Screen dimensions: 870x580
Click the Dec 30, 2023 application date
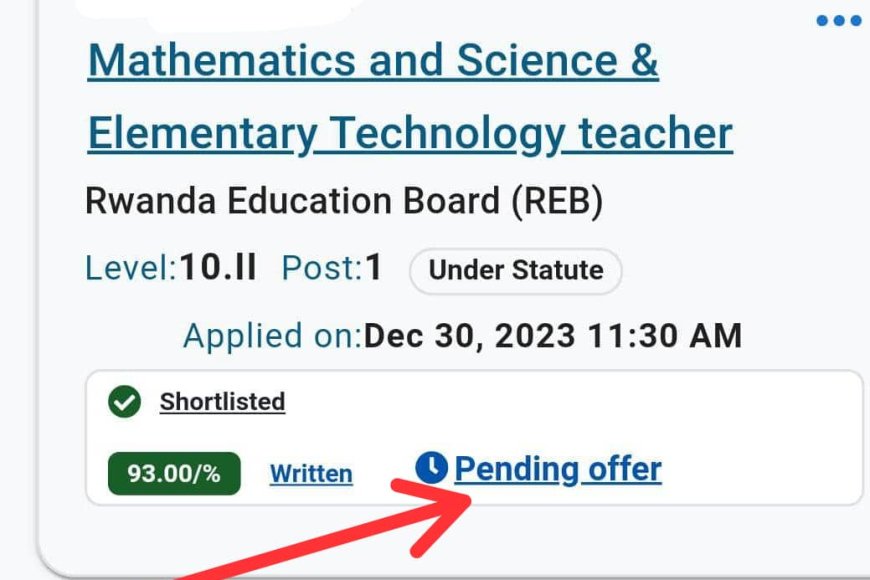coord(469,336)
